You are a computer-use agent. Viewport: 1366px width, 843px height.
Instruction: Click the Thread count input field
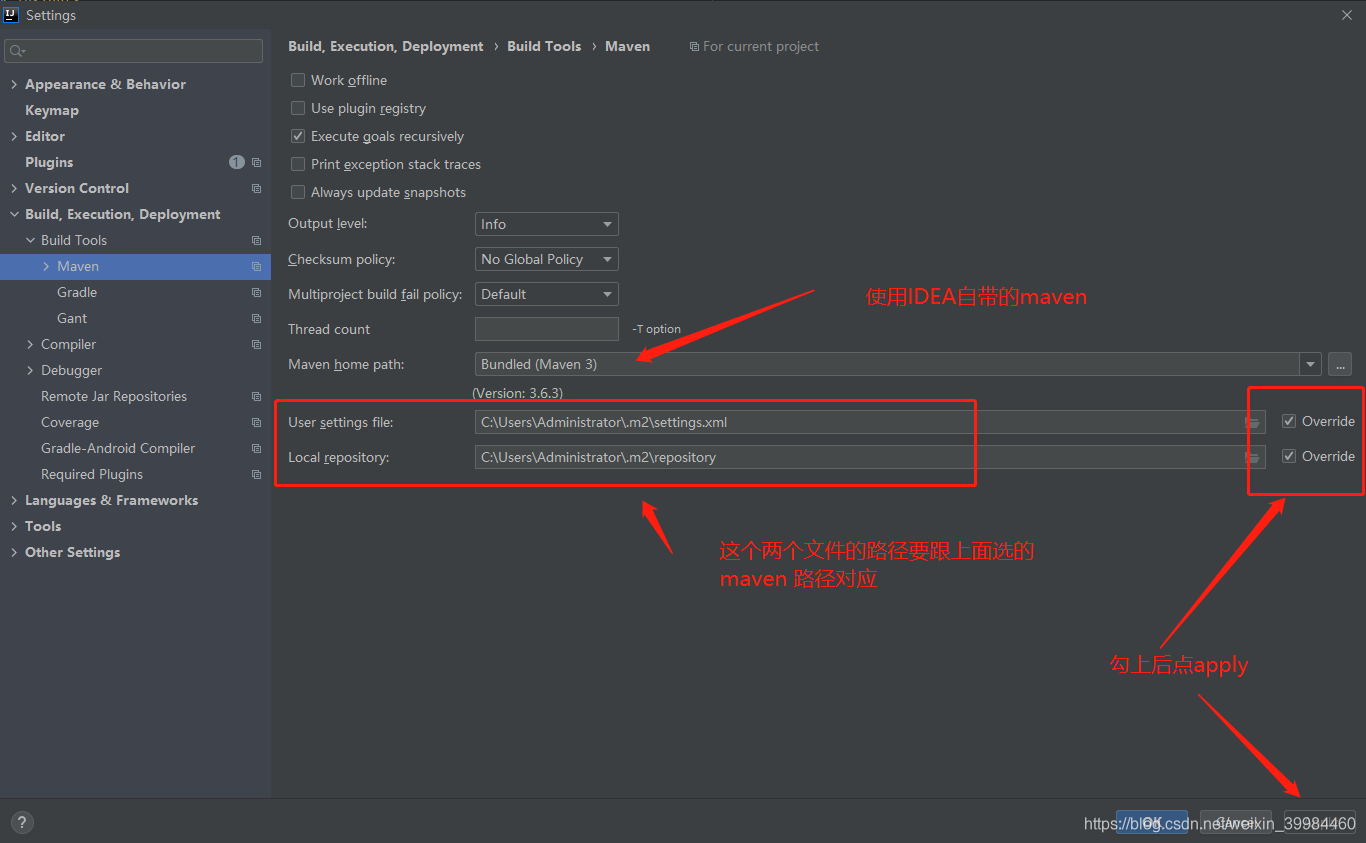coord(547,329)
